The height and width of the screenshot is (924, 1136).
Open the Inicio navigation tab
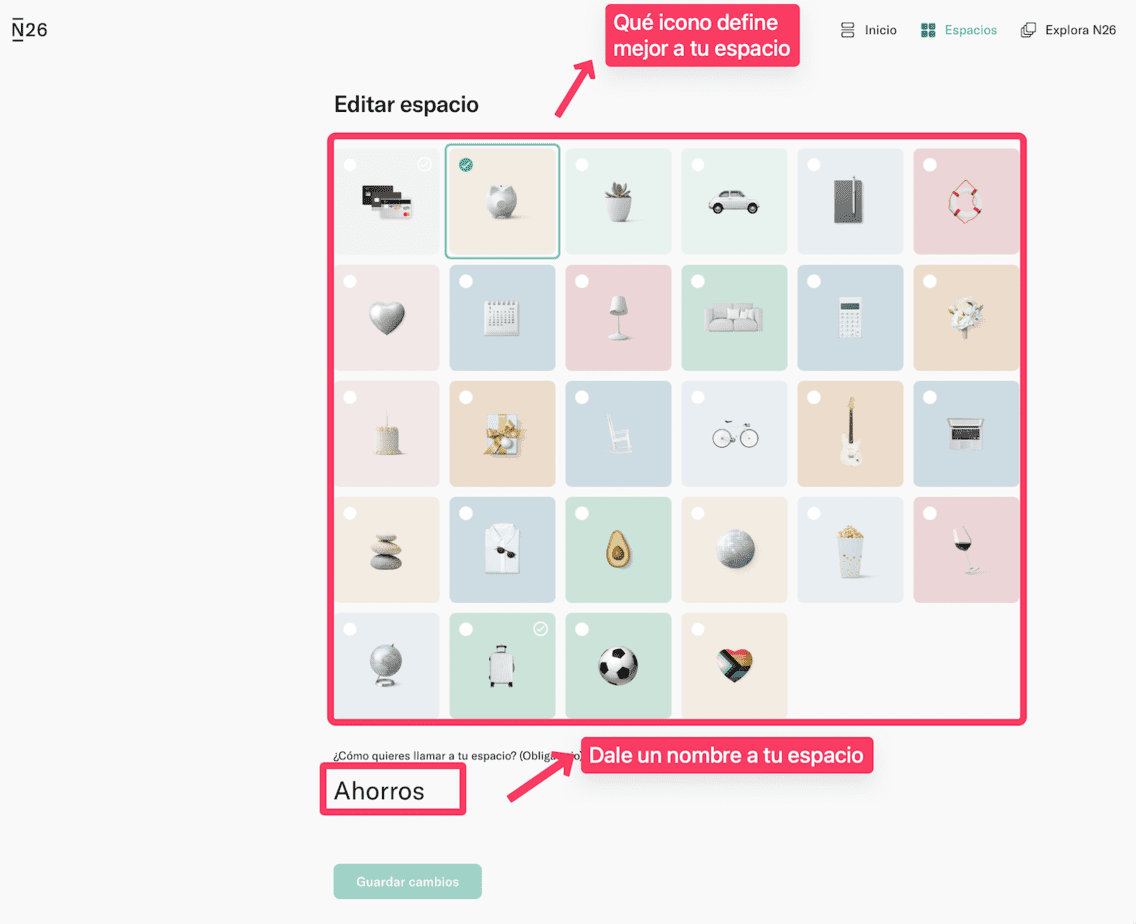point(869,30)
